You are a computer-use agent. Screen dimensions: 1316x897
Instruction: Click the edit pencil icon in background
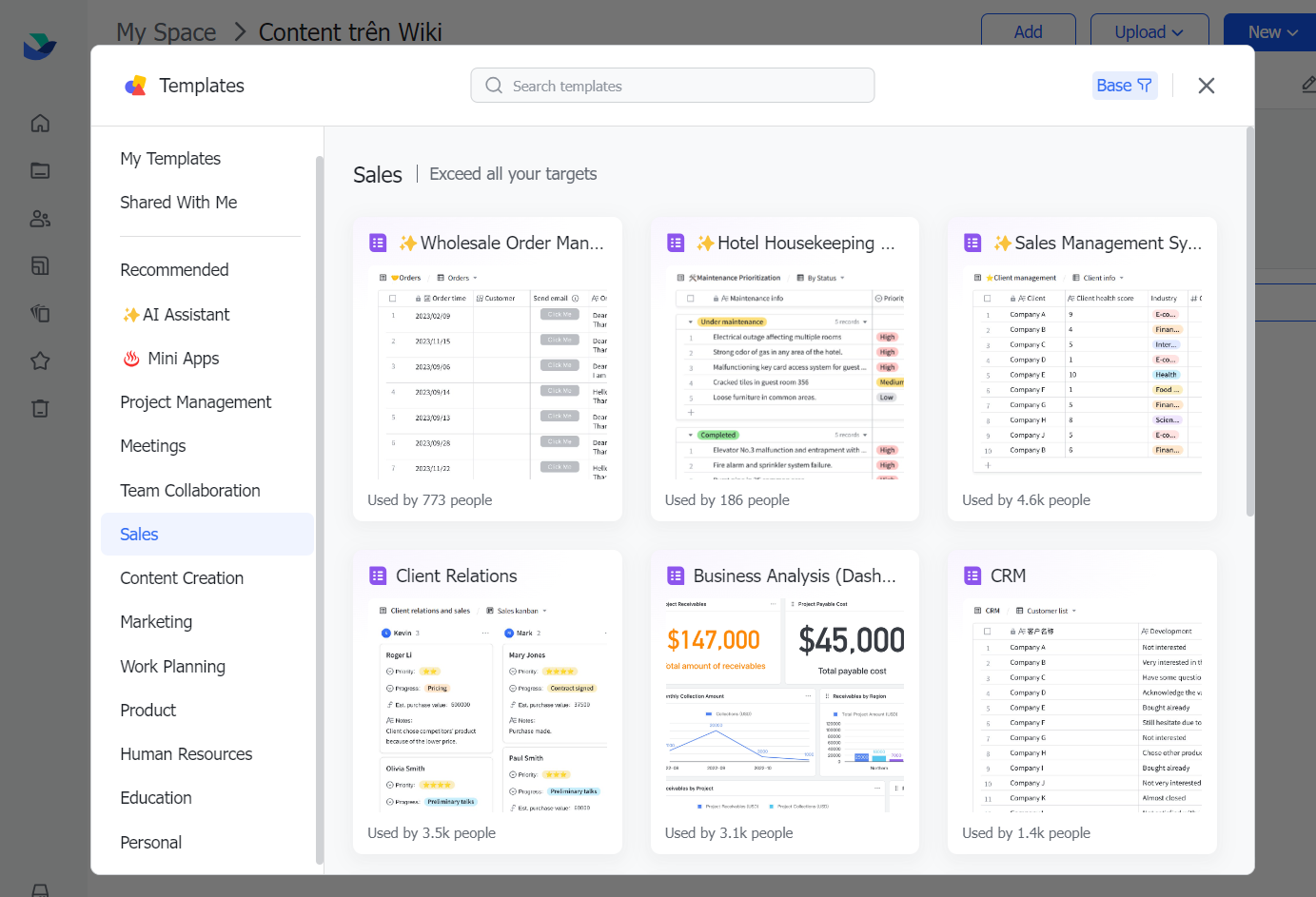click(1308, 86)
